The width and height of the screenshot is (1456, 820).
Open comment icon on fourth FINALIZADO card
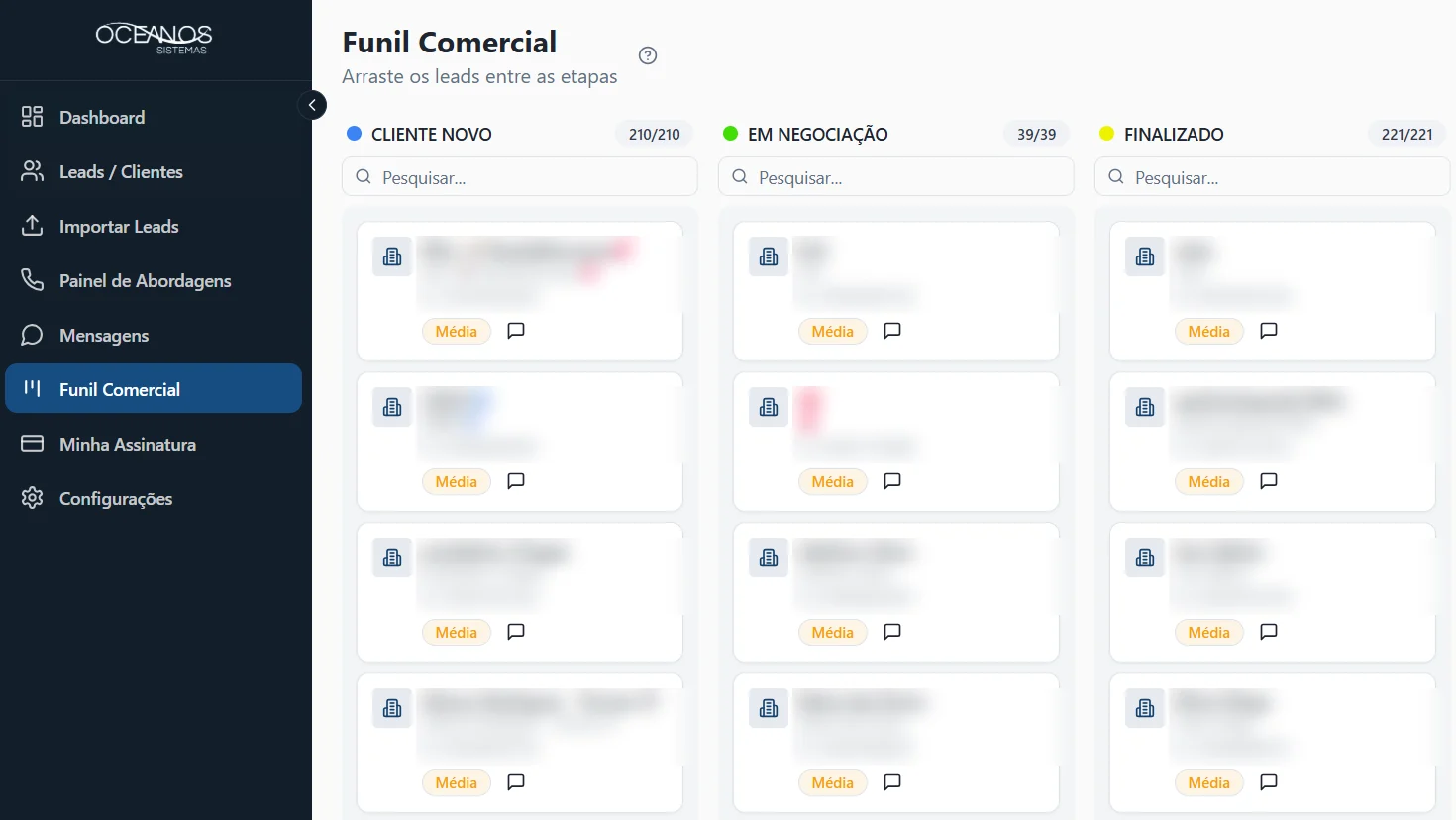(x=1269, y=782)
